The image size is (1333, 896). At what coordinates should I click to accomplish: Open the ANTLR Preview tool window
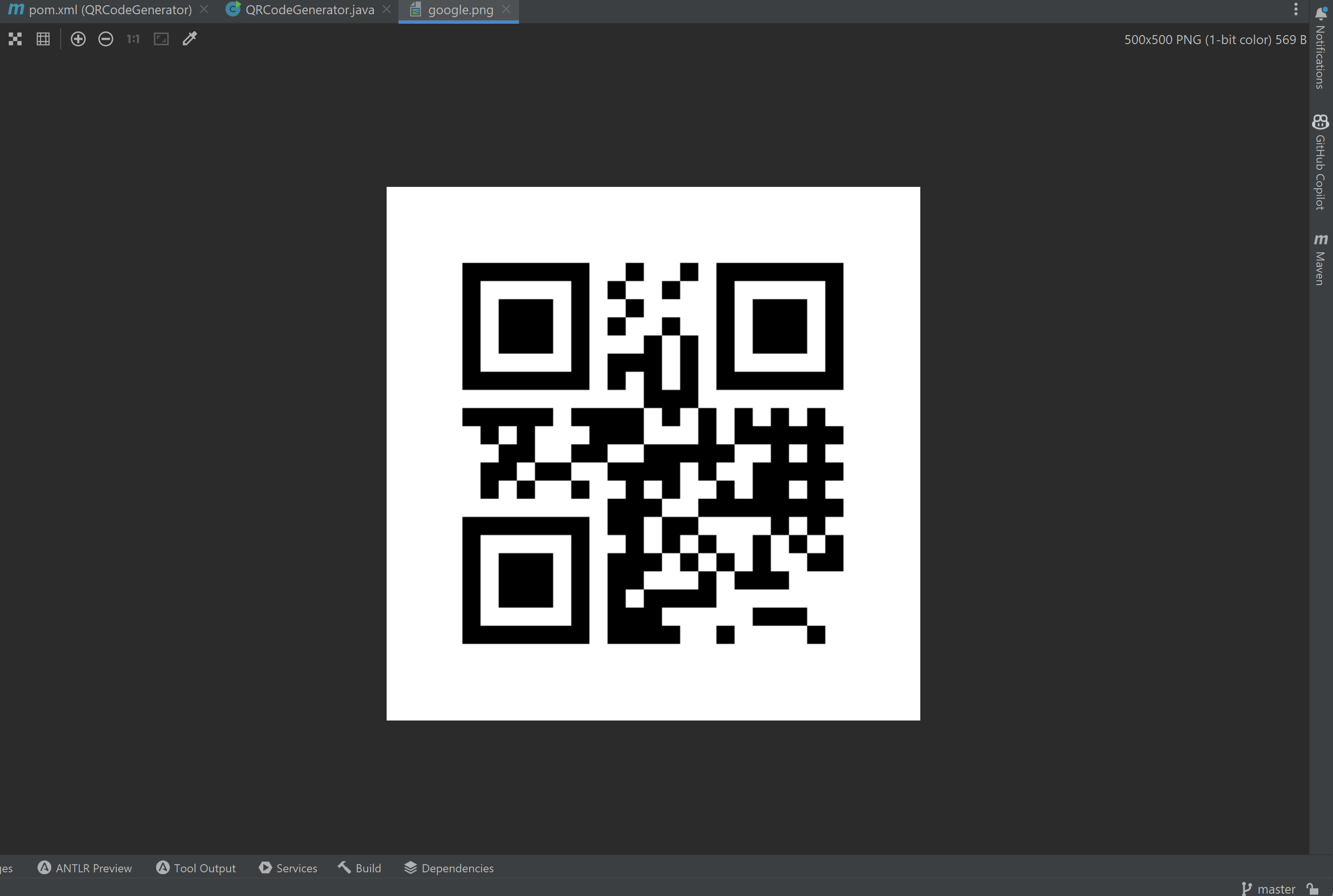(84, 868)
